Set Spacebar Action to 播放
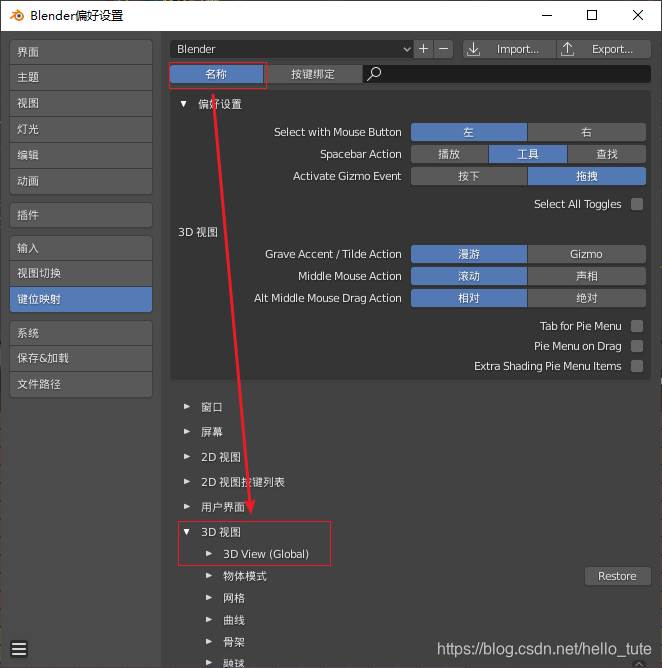The width and height of the screenshot is (662, 668). point(449,154)
